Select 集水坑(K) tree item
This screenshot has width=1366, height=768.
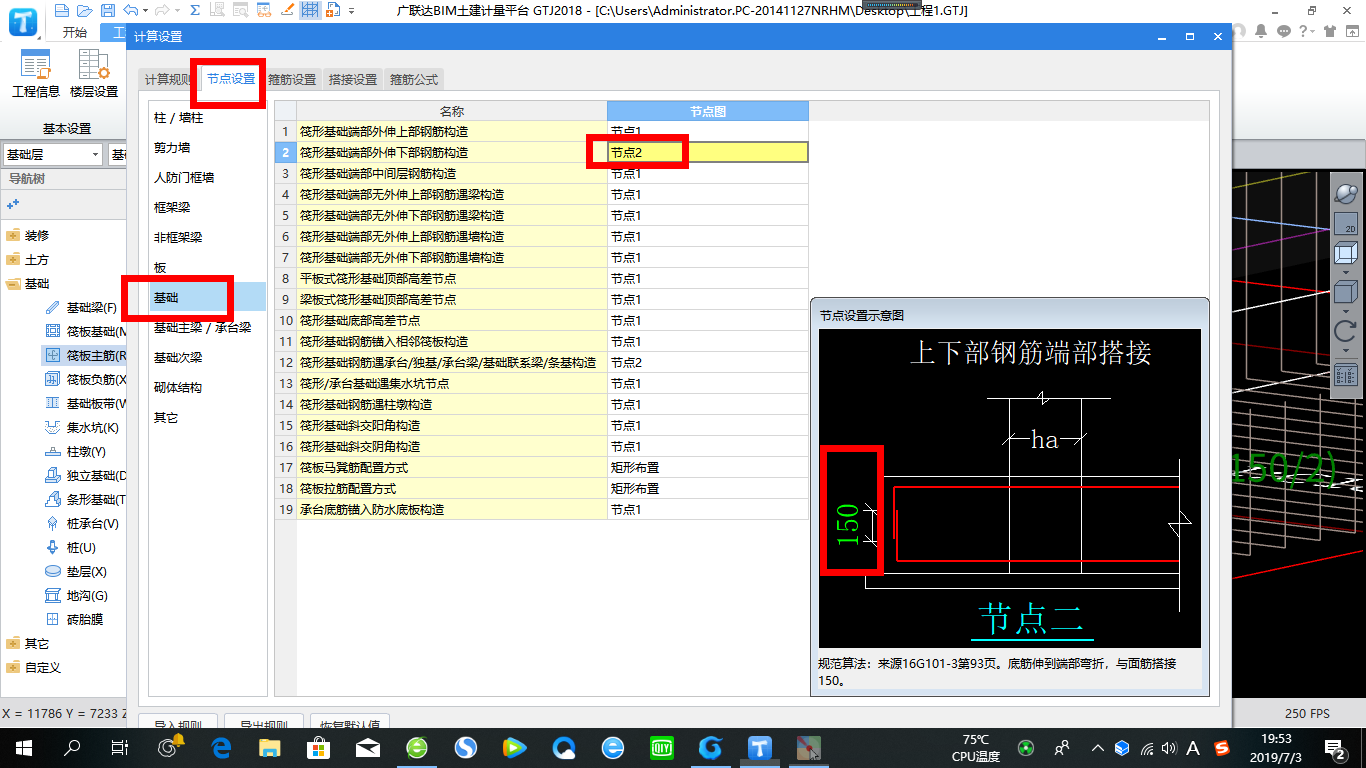point(84,427)
